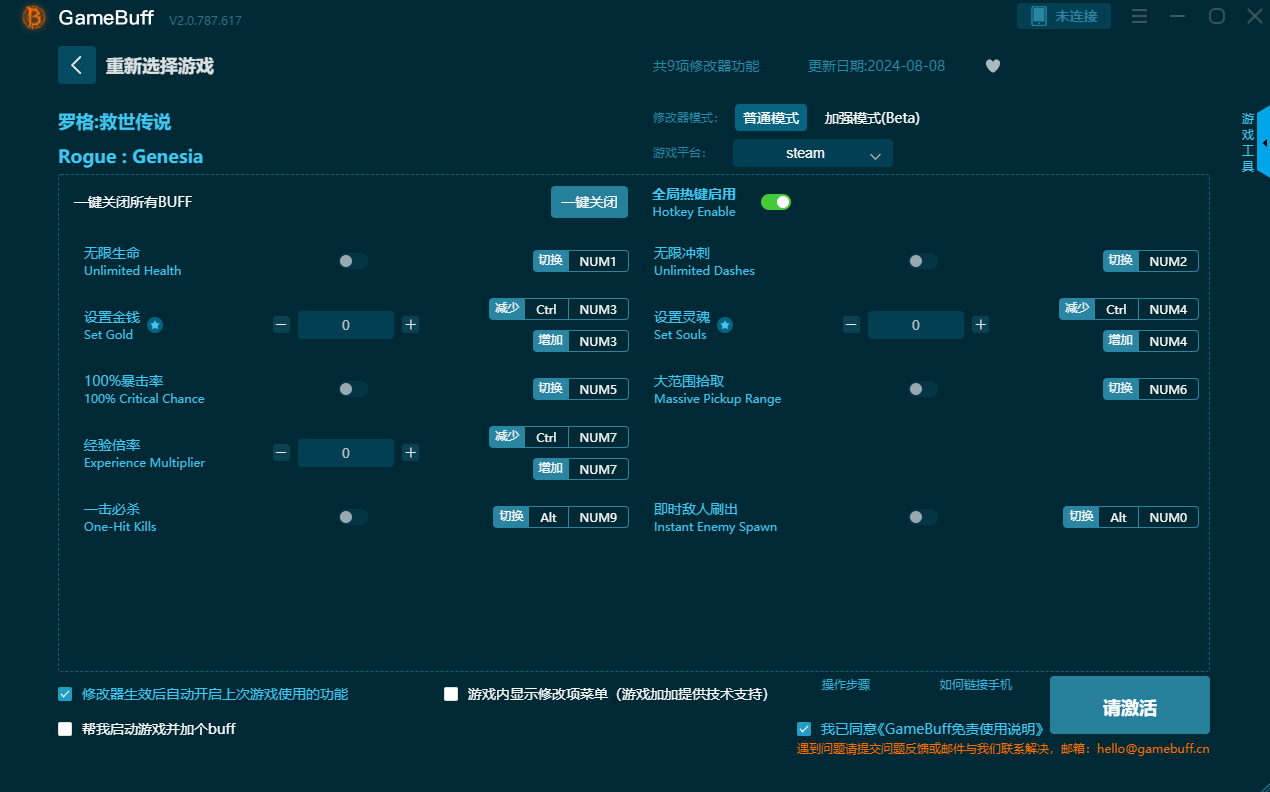Open the hamburger menu icon
Viewport: 1270px width, 792px height.
click(1139, 16)
